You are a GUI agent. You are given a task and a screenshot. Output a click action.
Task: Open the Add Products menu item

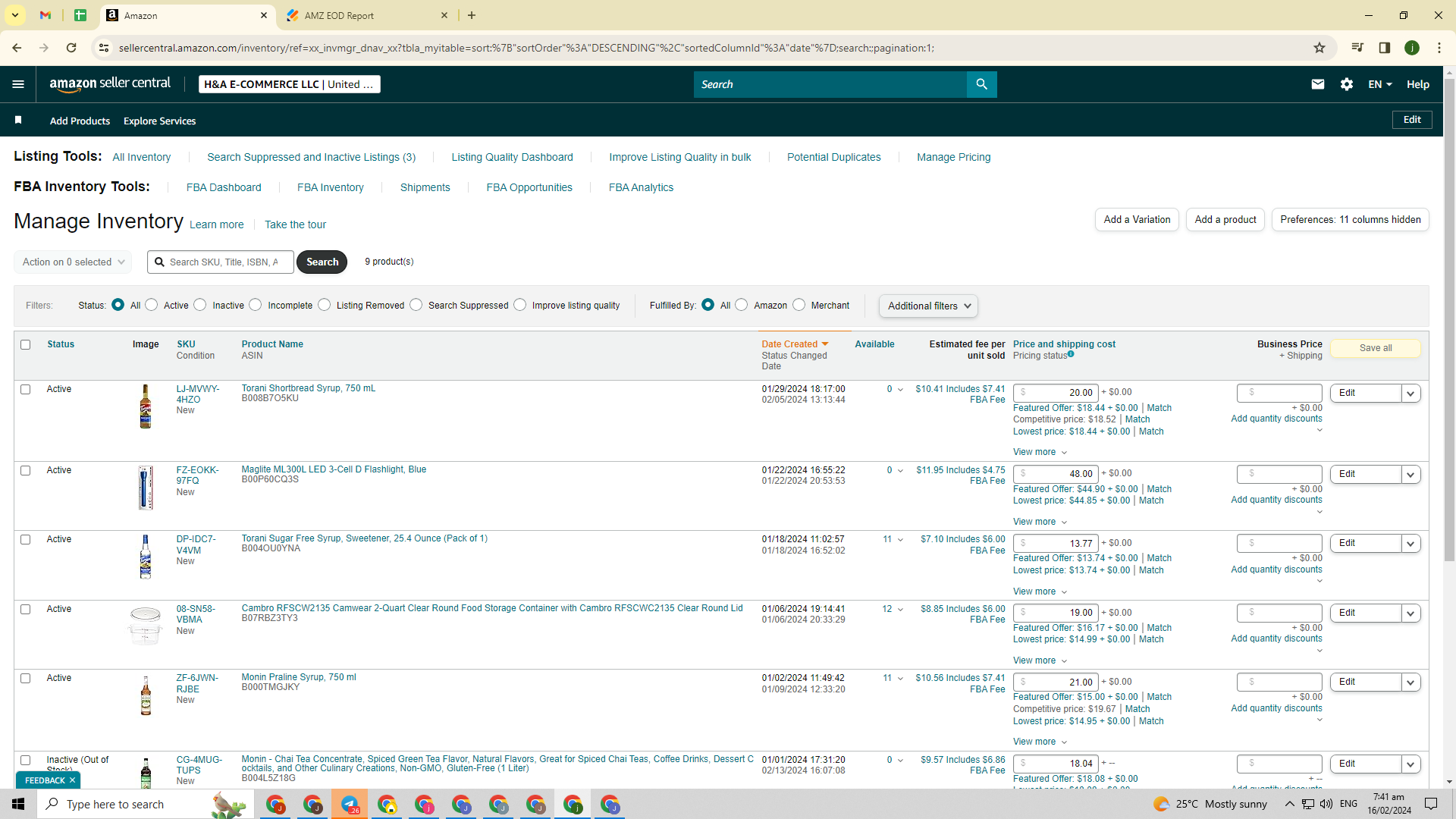pos(80,121)
